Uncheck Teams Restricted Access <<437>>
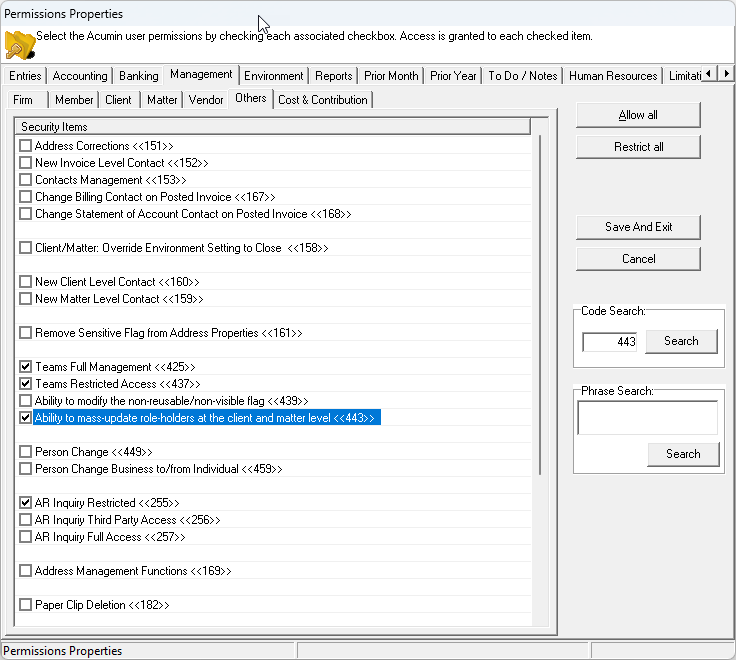 coord(25,384)
